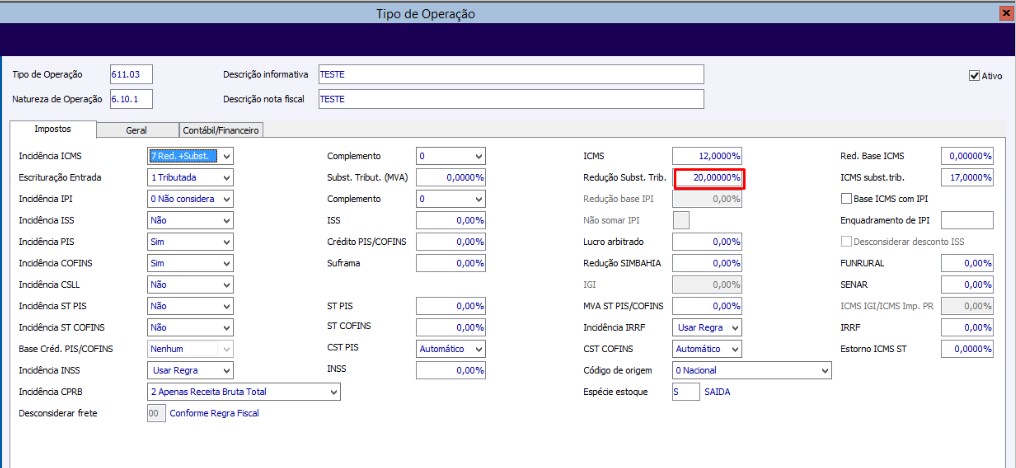Click the Suframa percentage field
The width and height of the screenshot is (1016, 468).
coord(450,263)
